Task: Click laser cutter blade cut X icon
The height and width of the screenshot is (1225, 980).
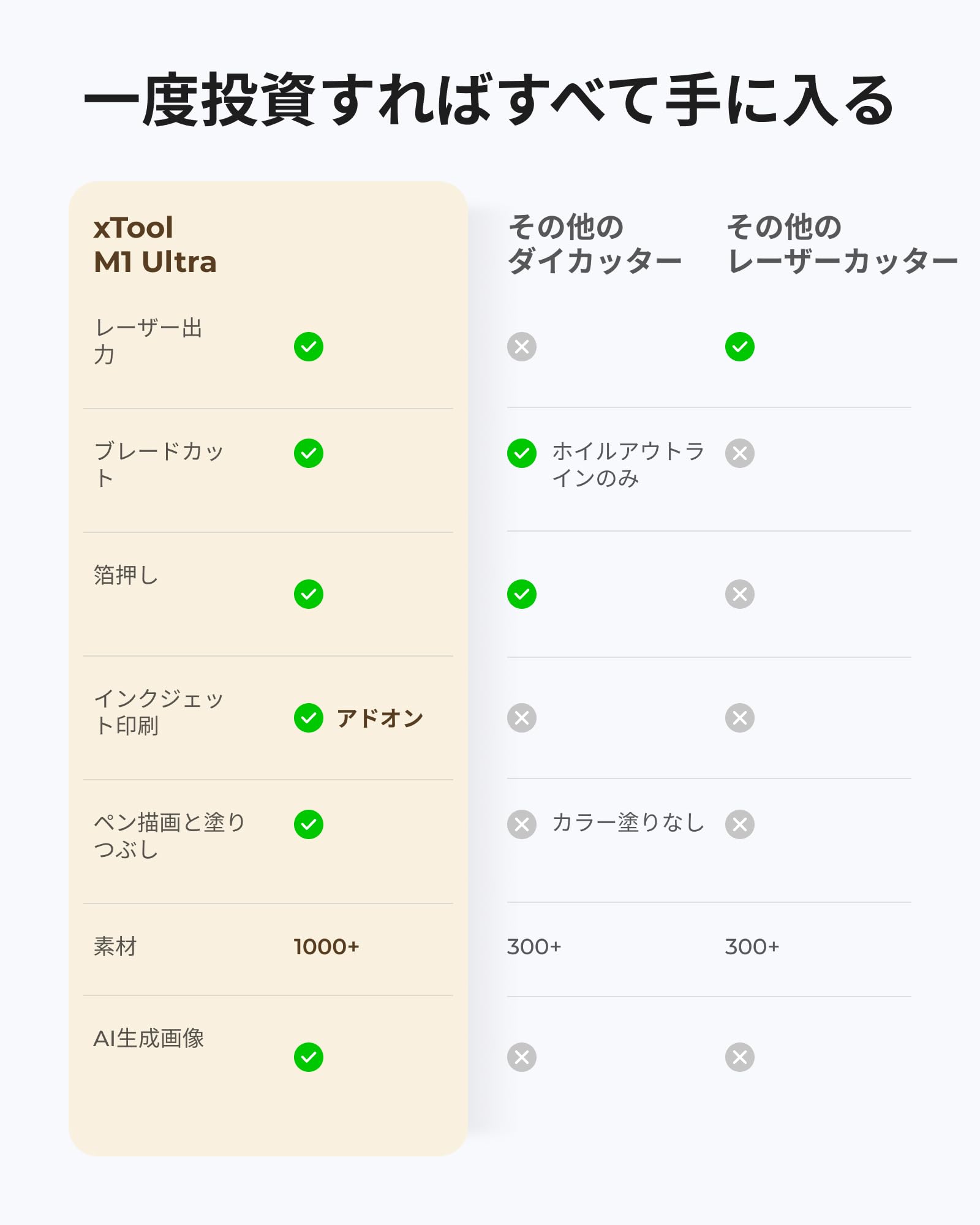Action: [740, 453]
